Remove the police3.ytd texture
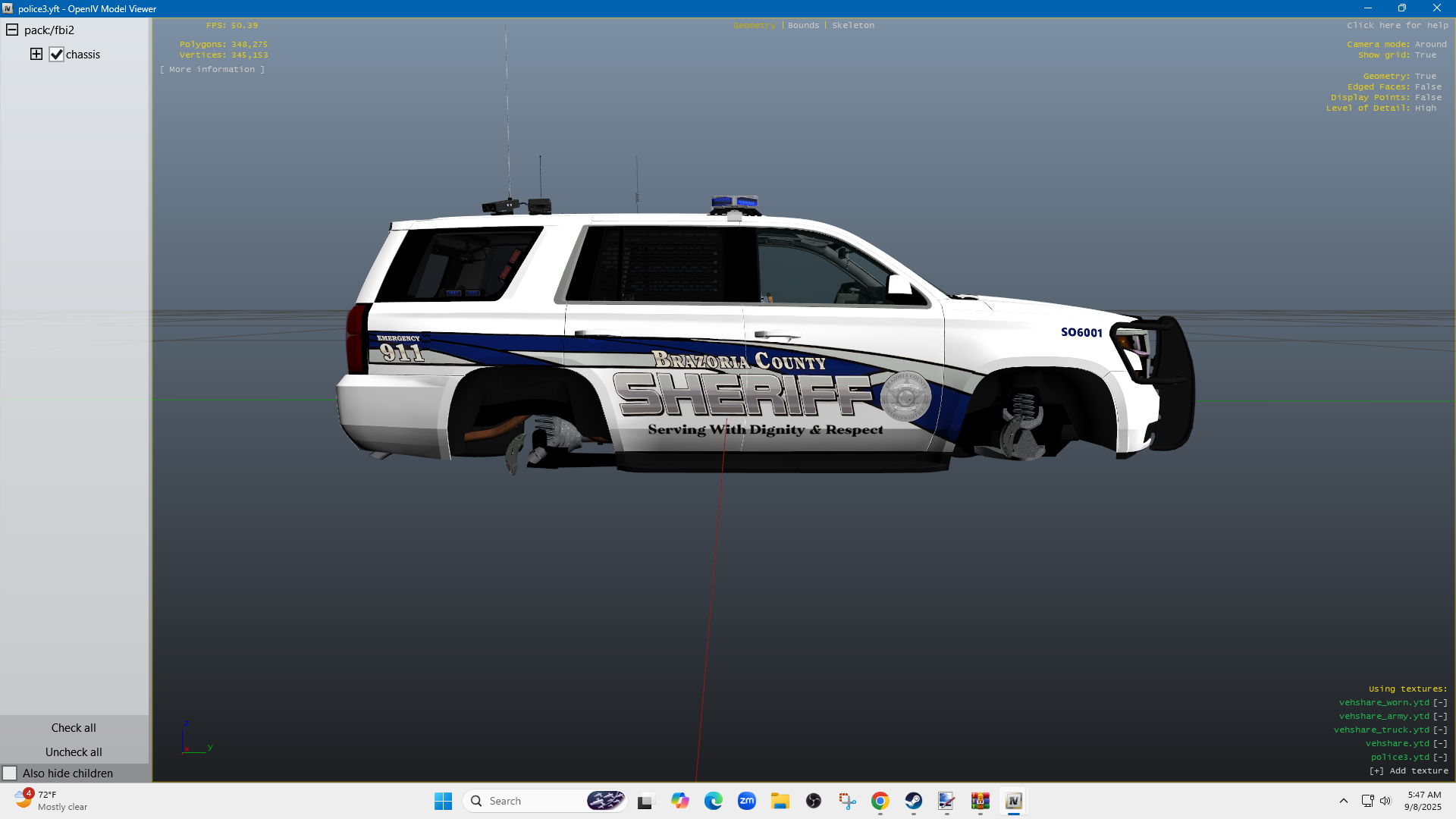This screenshot has height=819, width=1456. 1440,757
